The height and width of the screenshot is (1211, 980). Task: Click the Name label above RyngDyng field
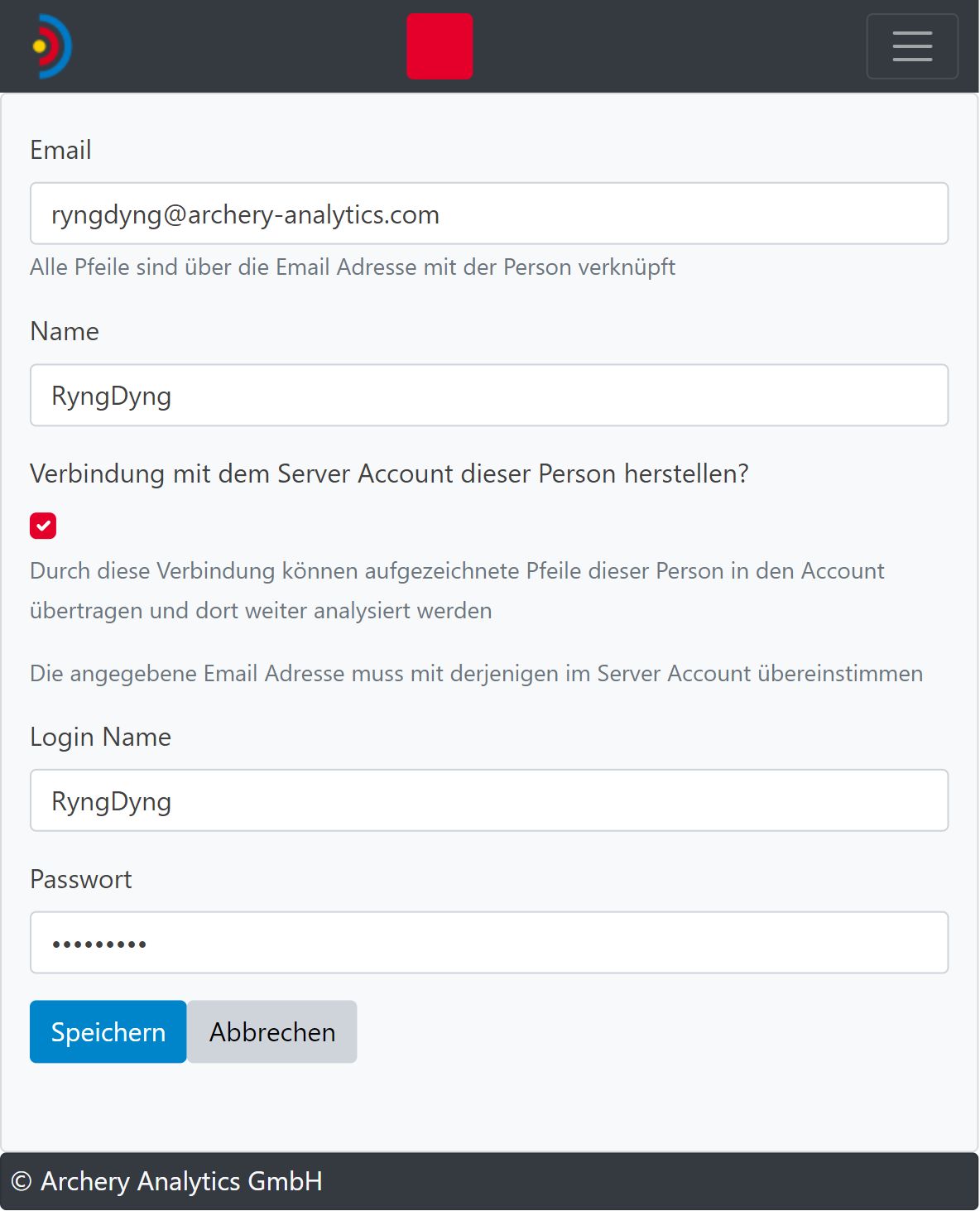click(x=65, y=332)
